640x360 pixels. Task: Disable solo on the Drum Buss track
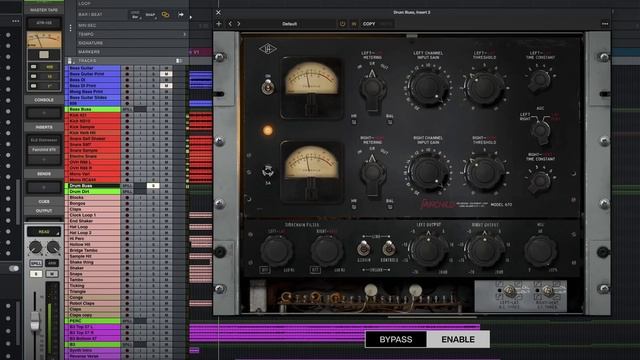tap(153, 186)
